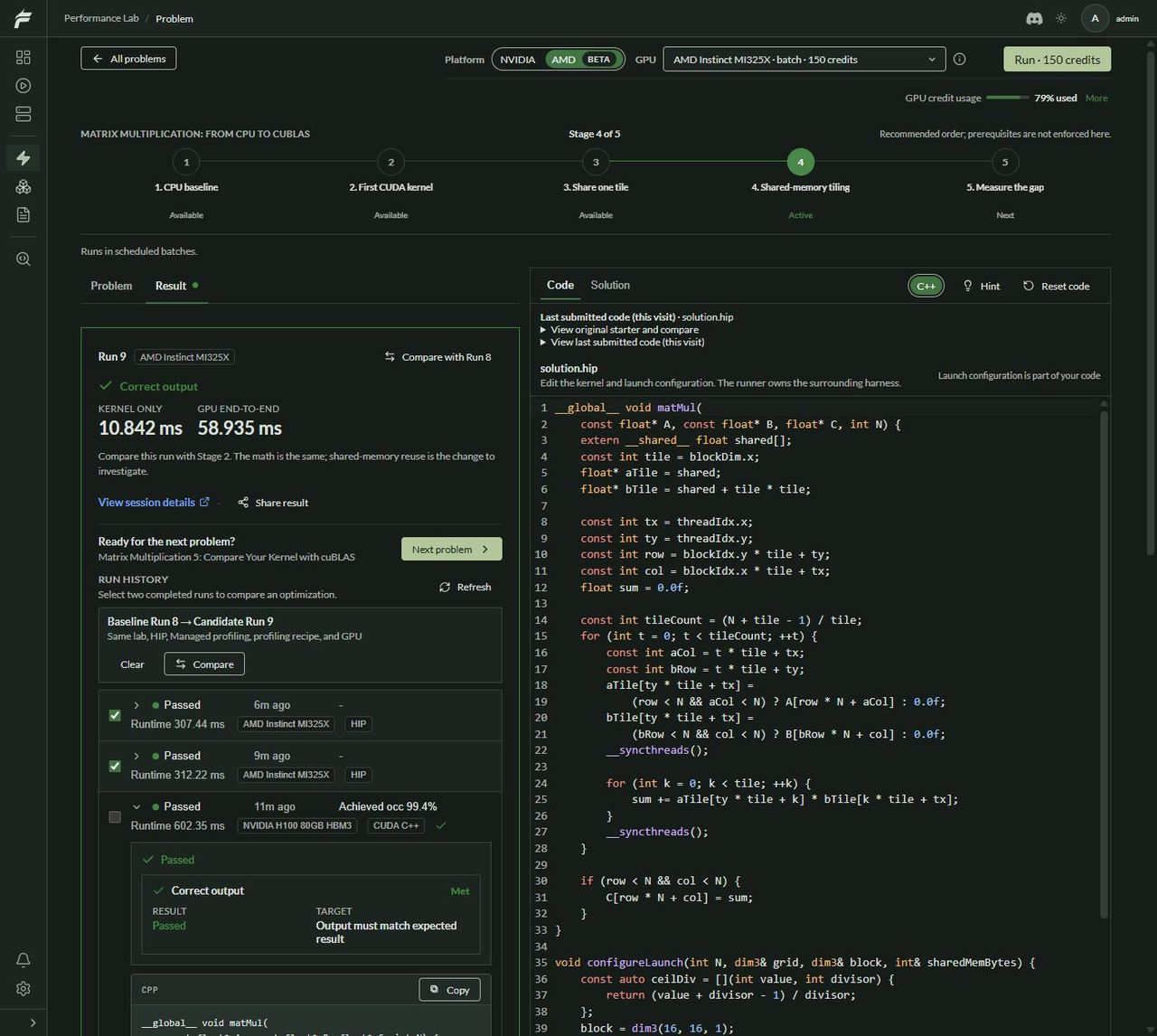Open the GPU selection dropdown
The image size is (1157, 1036).
804,60
